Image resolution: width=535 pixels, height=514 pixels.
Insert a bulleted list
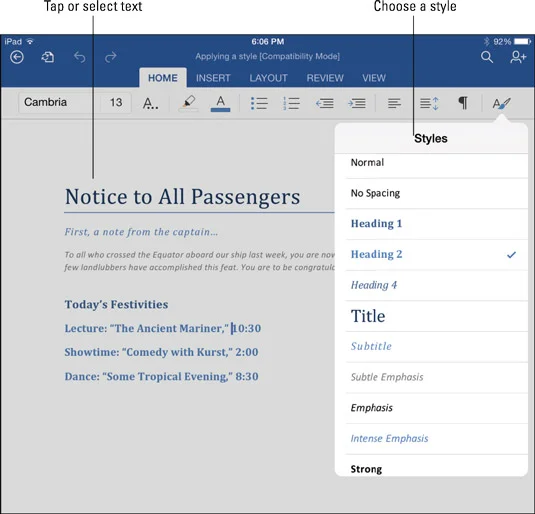pyautogui.click(x=259, y=103)
